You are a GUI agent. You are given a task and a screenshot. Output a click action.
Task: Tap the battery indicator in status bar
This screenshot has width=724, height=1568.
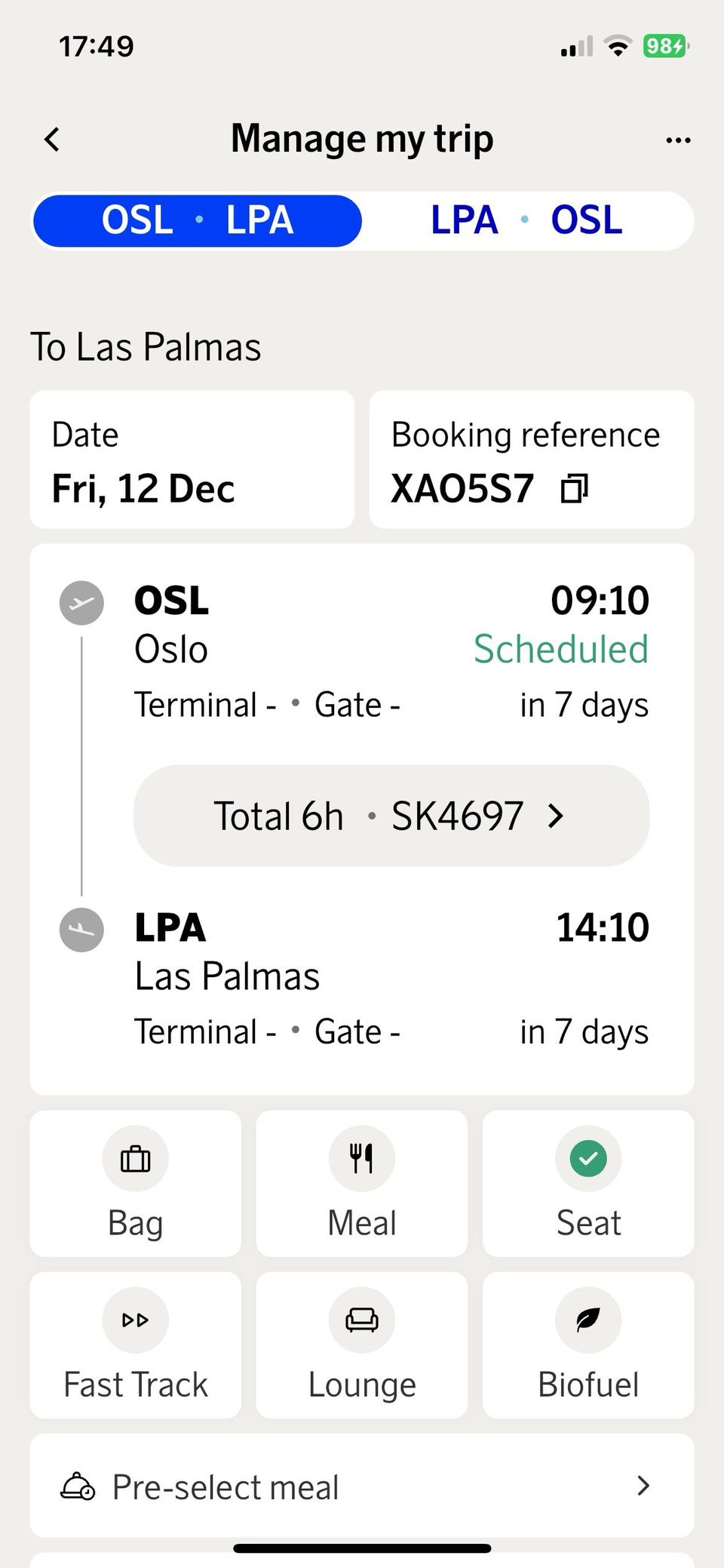click(x=665, y=47)
